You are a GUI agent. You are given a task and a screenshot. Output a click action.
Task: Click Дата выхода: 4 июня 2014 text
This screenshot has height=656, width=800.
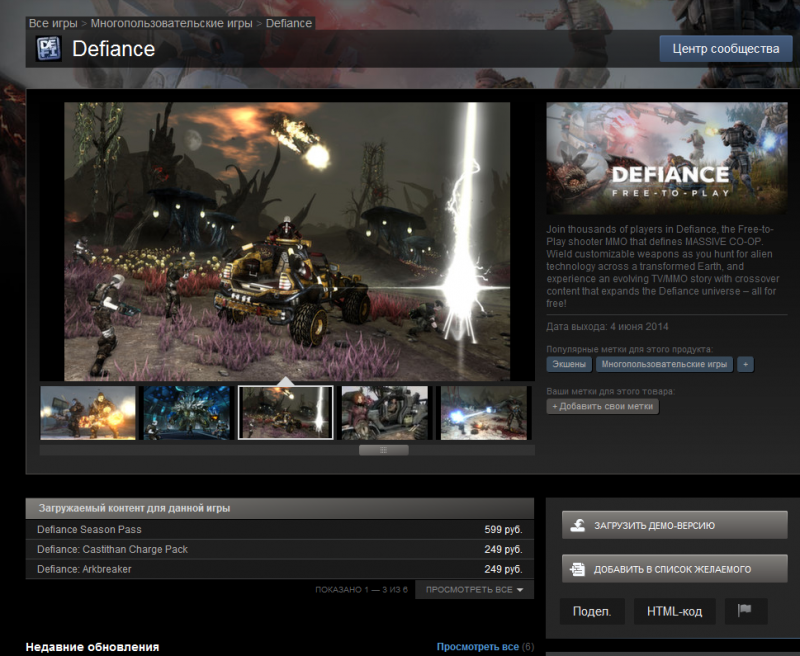[x=607, y=326]
